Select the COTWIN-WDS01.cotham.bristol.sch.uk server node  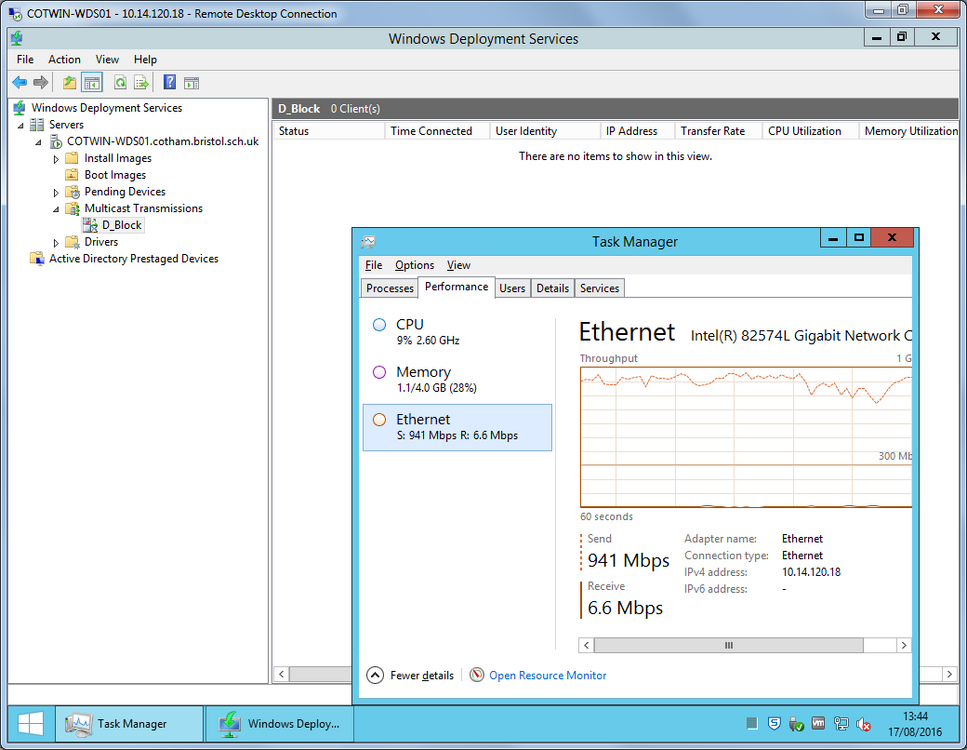(x=163, y=141)
